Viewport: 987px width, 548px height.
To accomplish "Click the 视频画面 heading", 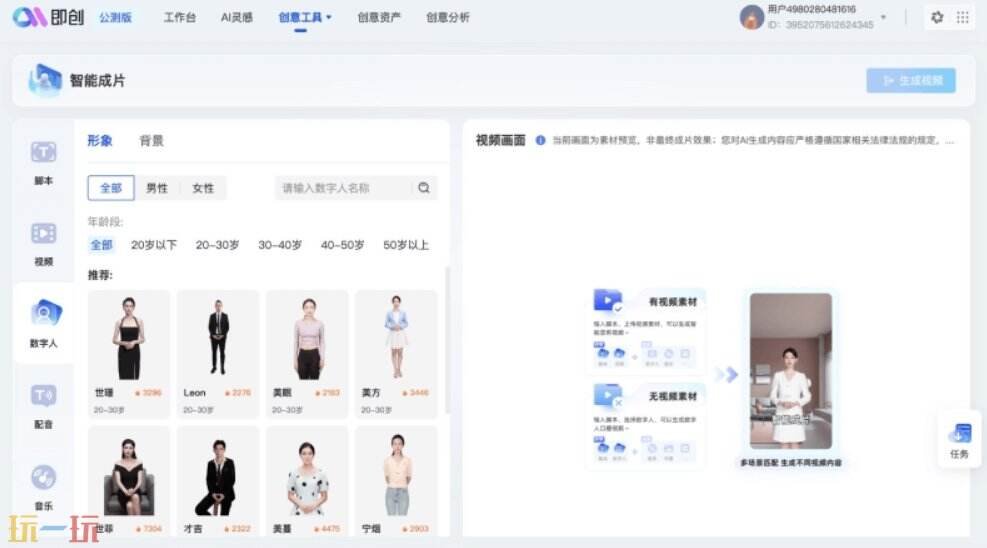I will pyautogui.click(x=500, y=140).
